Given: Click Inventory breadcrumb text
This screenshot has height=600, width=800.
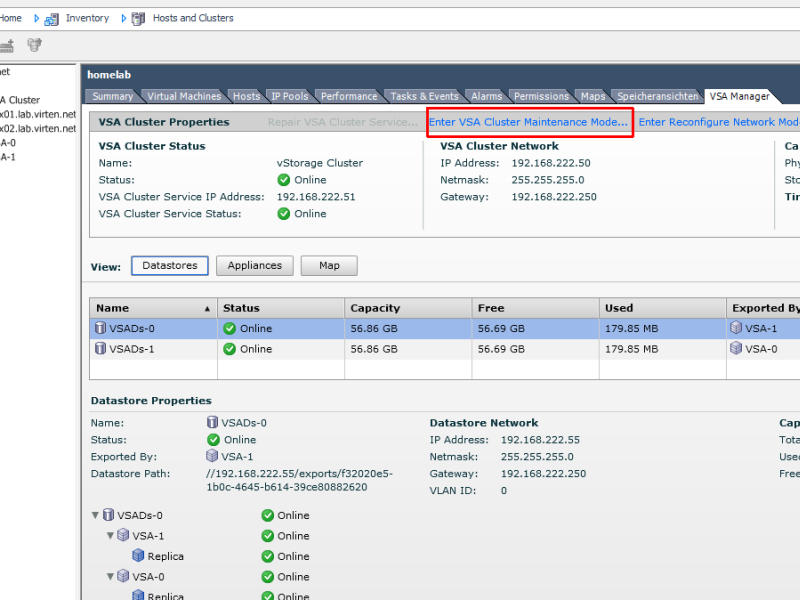Looking at the screenshot, I should 87,18.
